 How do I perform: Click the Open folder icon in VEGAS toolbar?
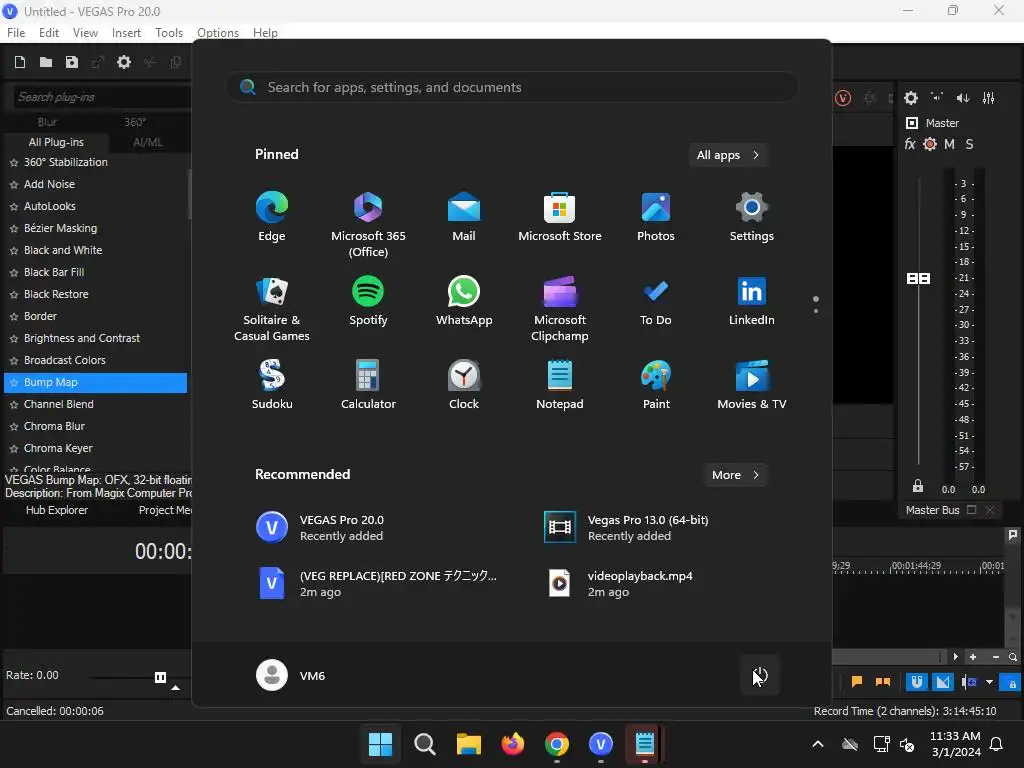click(x=46, y=62)
